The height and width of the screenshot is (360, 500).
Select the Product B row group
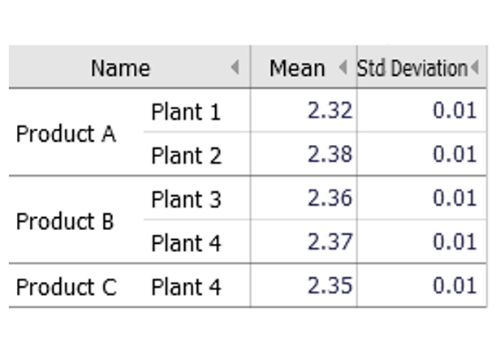pos(65,221)
